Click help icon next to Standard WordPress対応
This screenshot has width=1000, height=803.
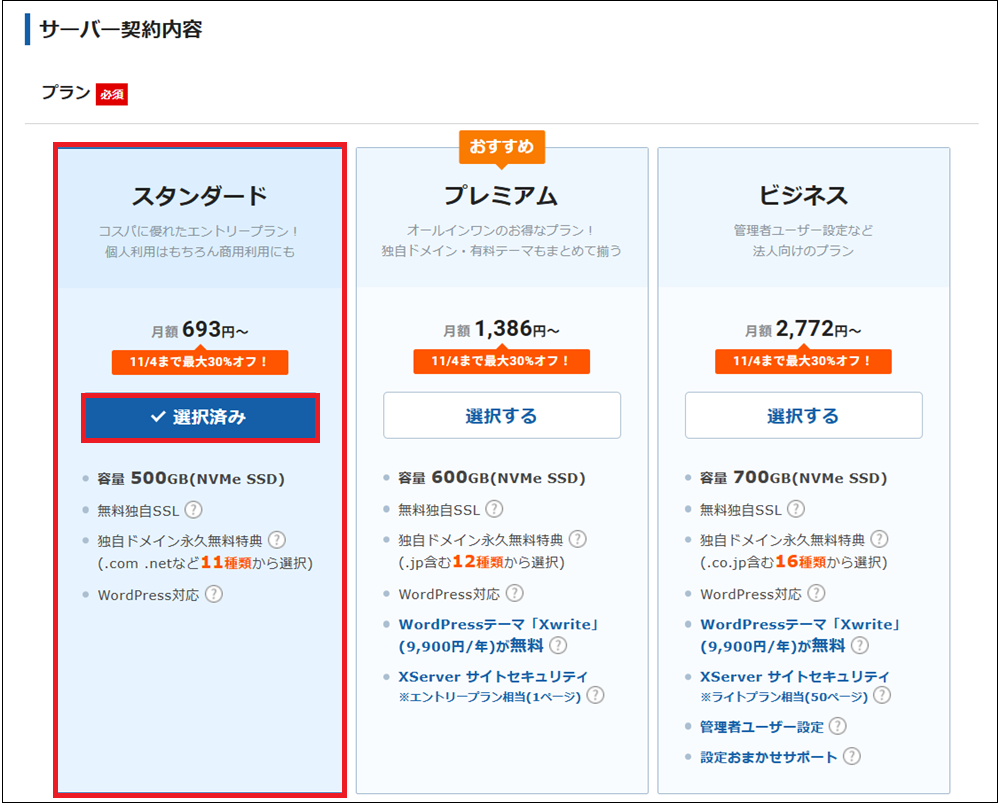coord(214,594)
